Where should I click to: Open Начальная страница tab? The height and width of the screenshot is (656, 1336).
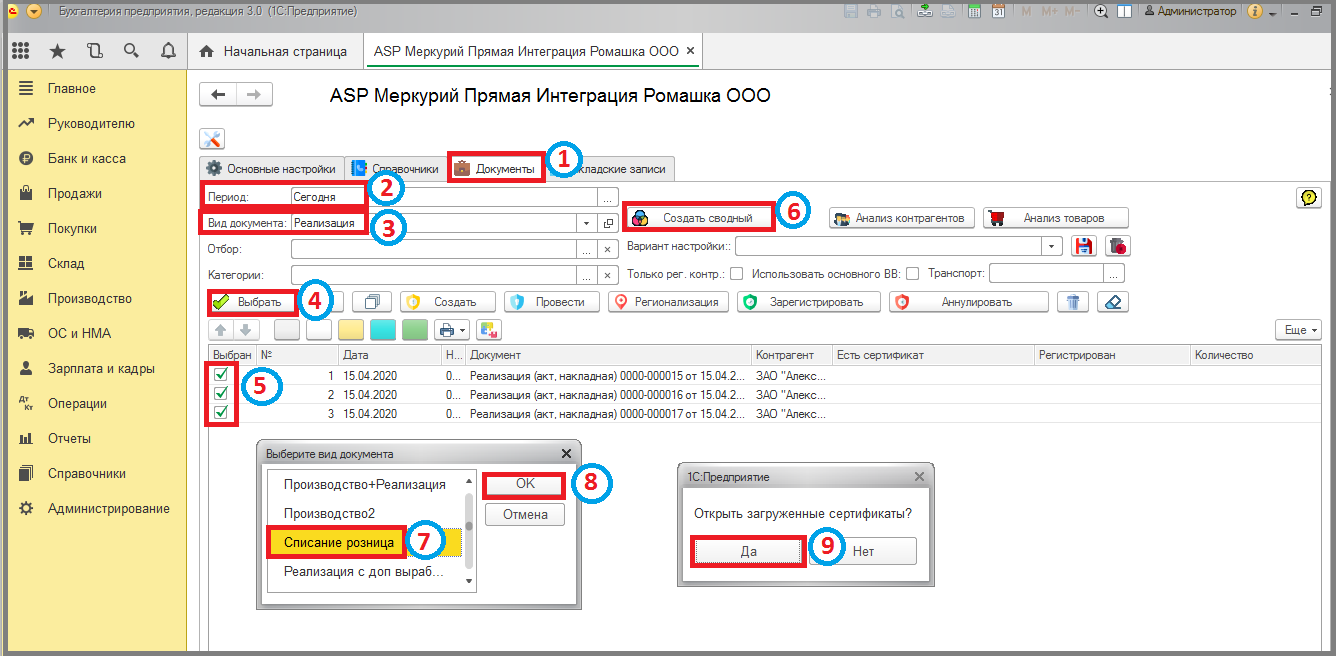click(x=275, y=51)
